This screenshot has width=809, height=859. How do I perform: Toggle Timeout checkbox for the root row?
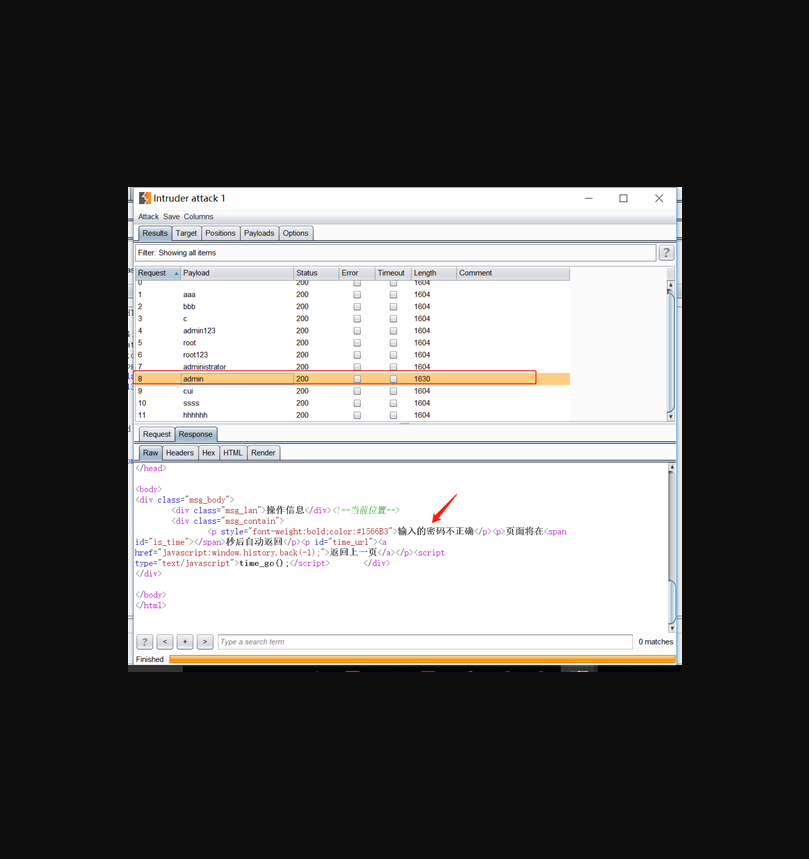pyautogui.click(x=393, y=343)
